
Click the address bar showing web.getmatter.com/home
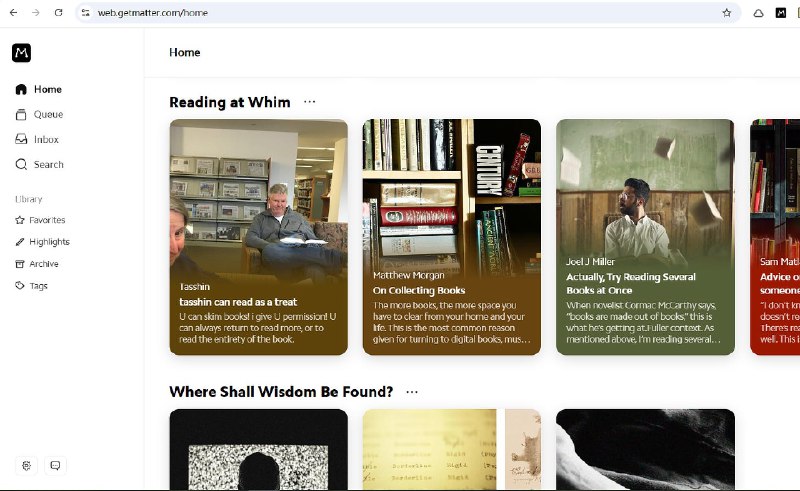[x=400, y=13]
